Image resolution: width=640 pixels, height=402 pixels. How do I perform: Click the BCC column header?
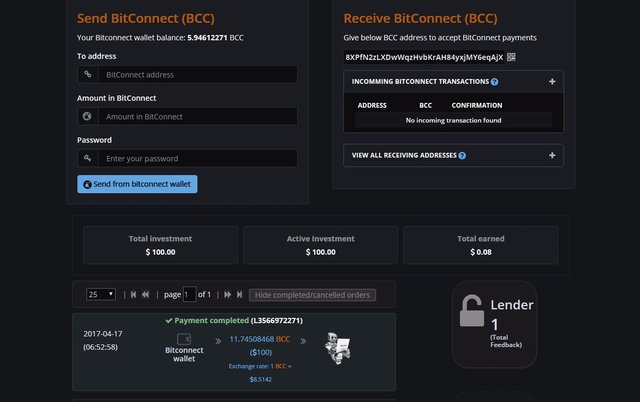pyautogui.click(x=425, y=105)
